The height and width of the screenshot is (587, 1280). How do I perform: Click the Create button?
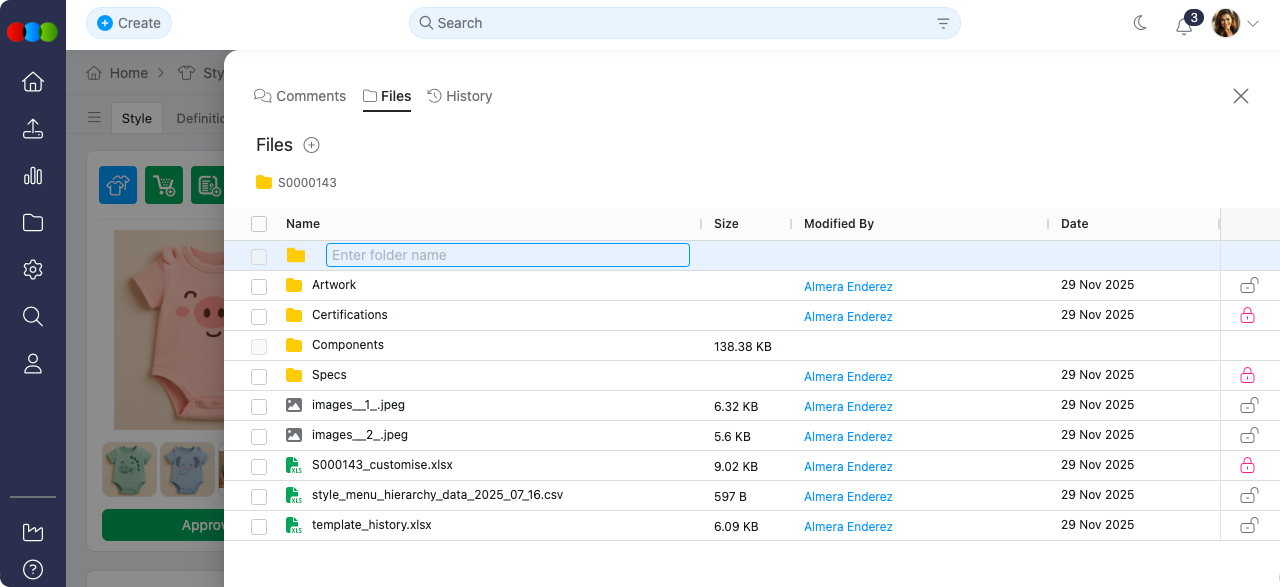point(129,23)
